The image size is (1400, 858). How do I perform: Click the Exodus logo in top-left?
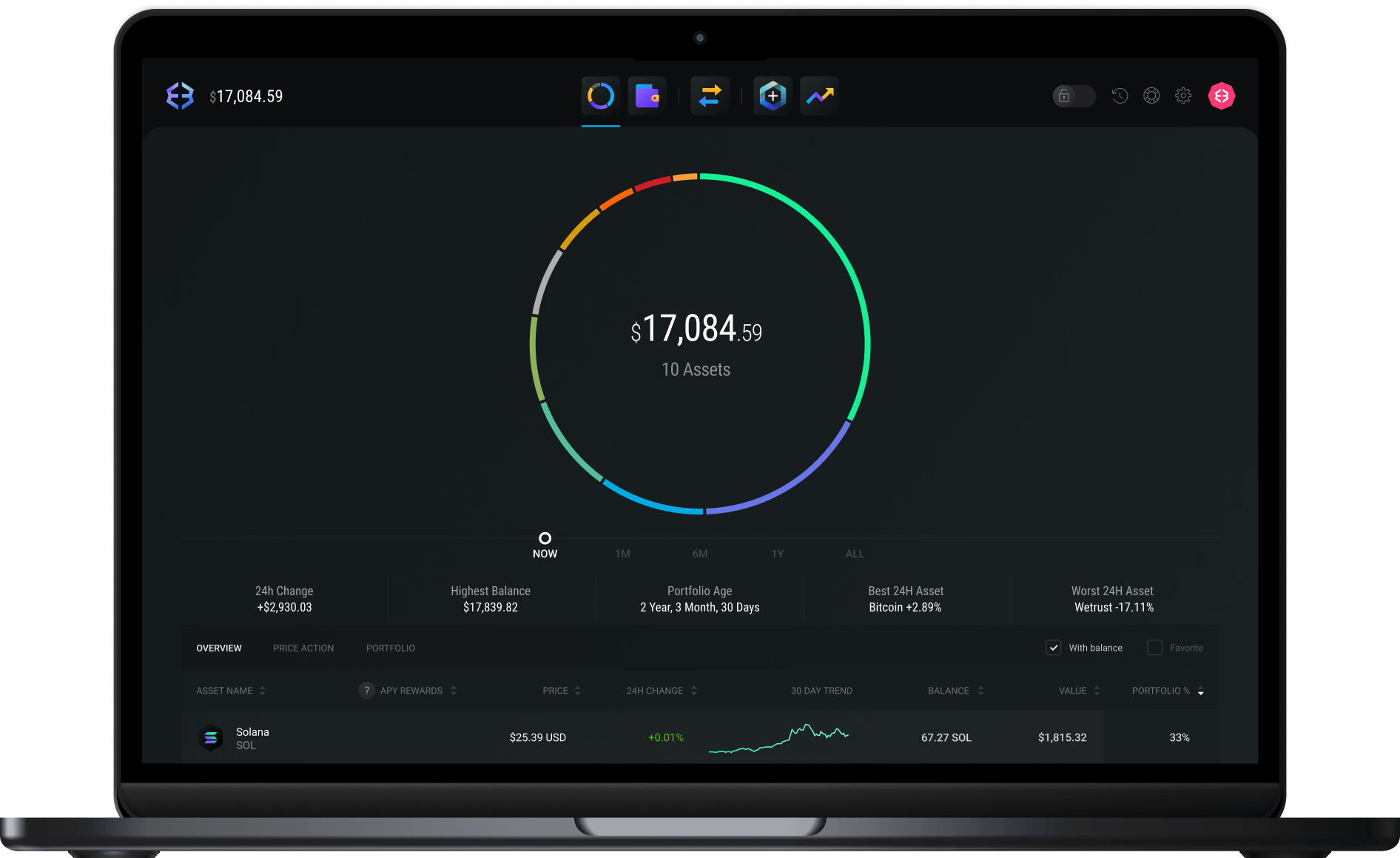click(180, 95)
